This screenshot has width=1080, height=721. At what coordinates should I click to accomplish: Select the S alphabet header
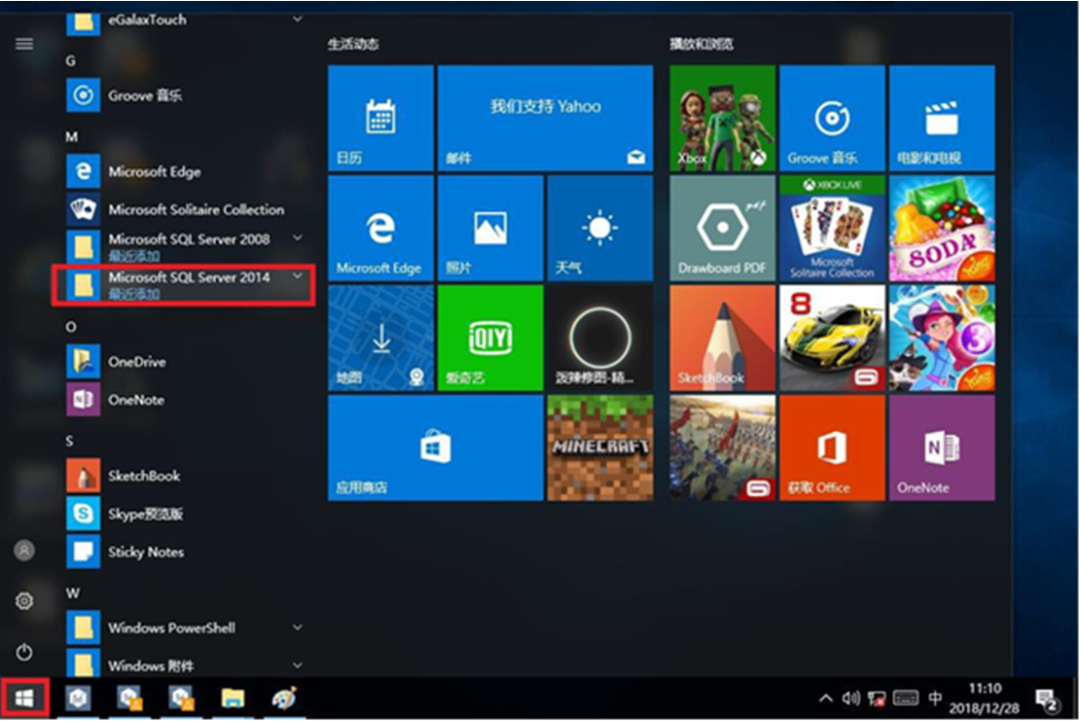pos(70,441)
